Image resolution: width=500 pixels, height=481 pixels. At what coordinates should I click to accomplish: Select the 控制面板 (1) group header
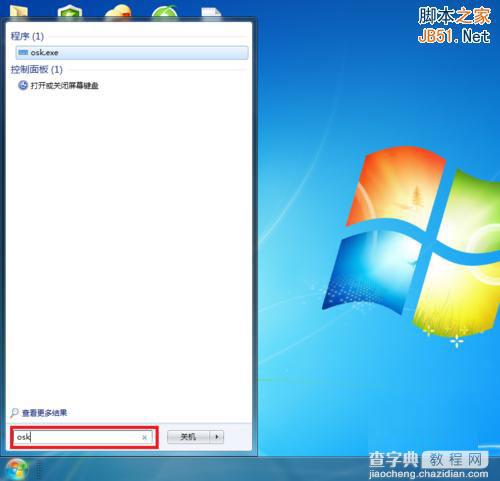(x=37, y=69)
